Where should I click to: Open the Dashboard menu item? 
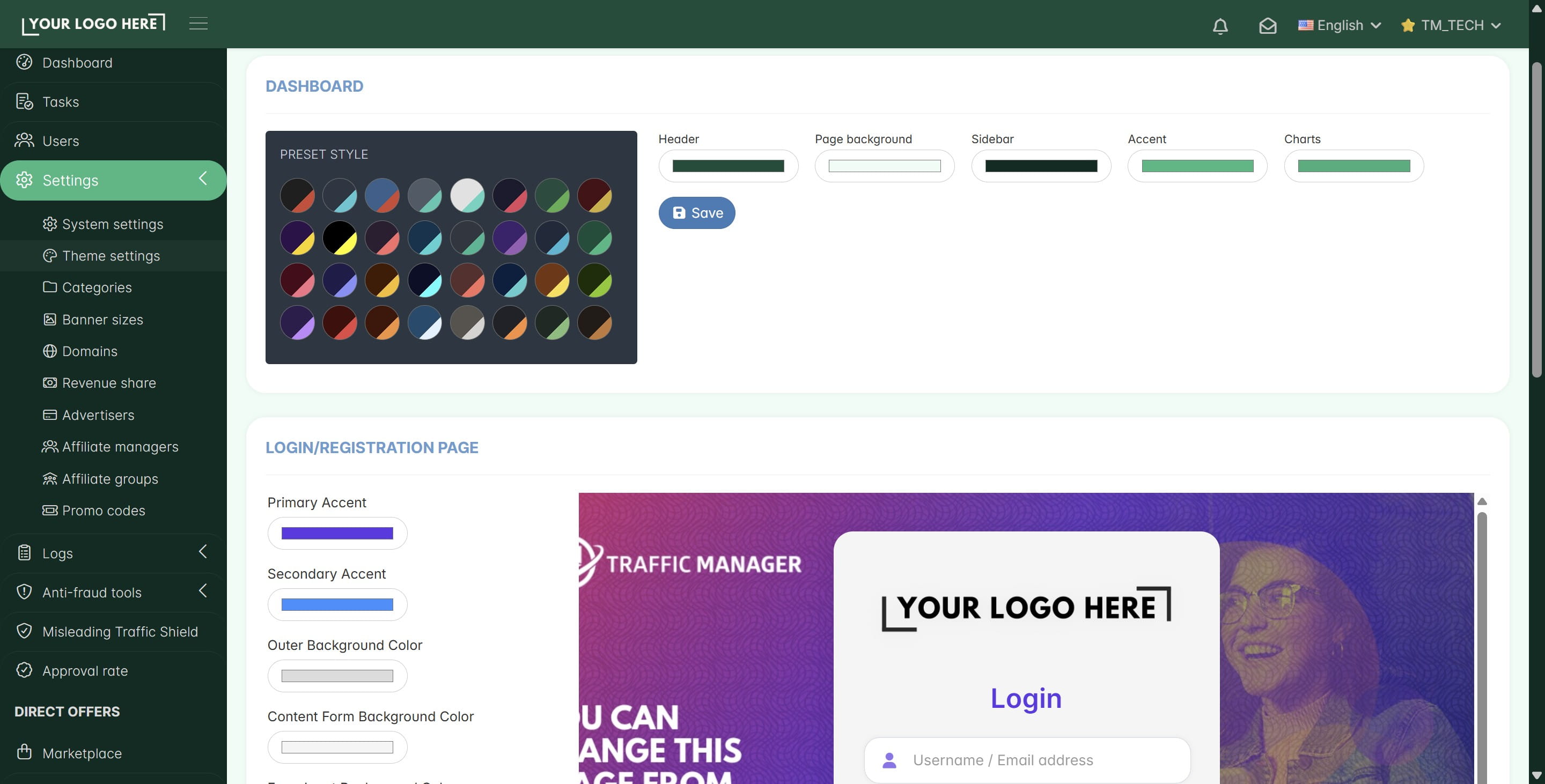(x=113, y=62)
